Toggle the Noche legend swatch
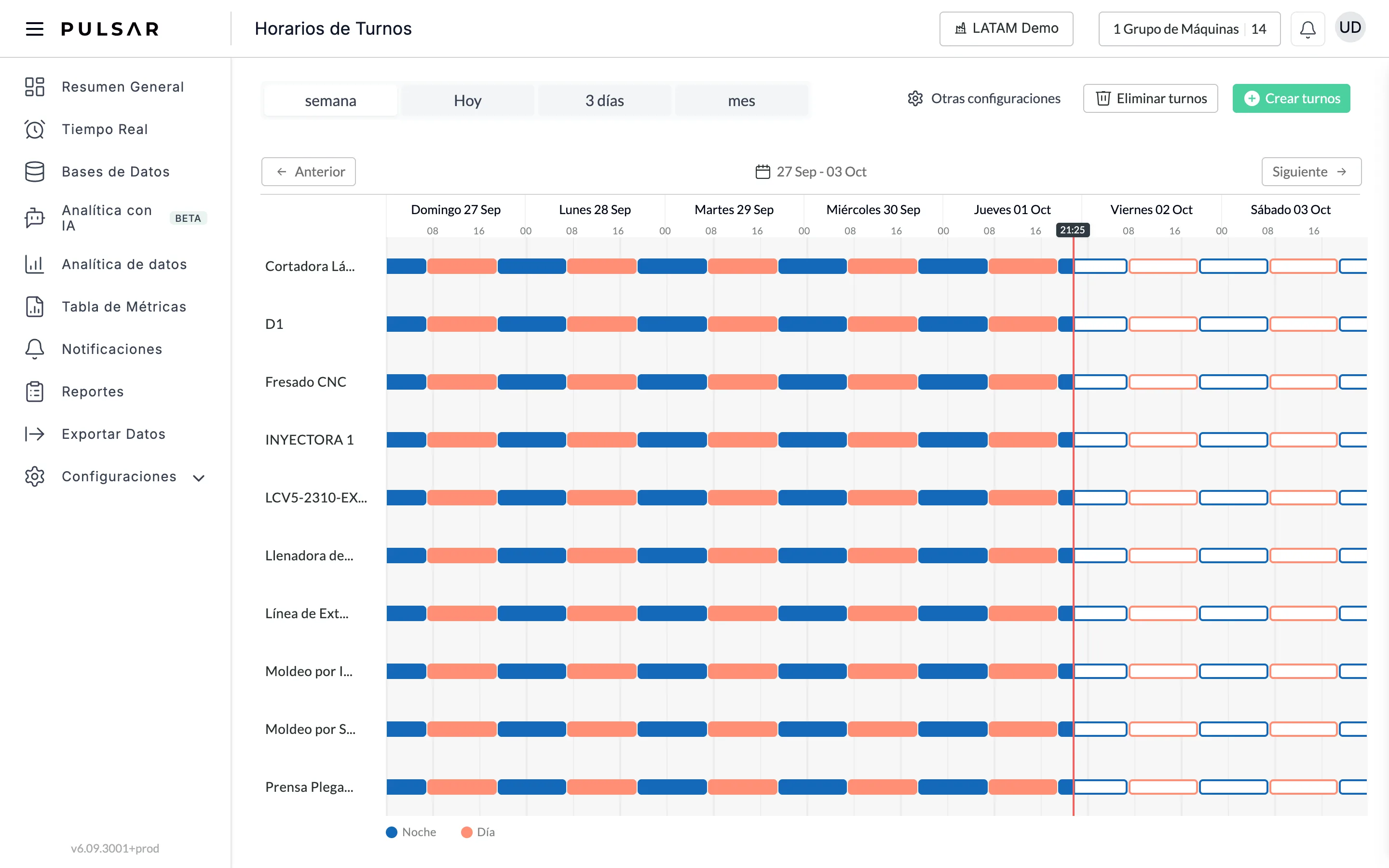1389x868 pixels. coord(392,832)
